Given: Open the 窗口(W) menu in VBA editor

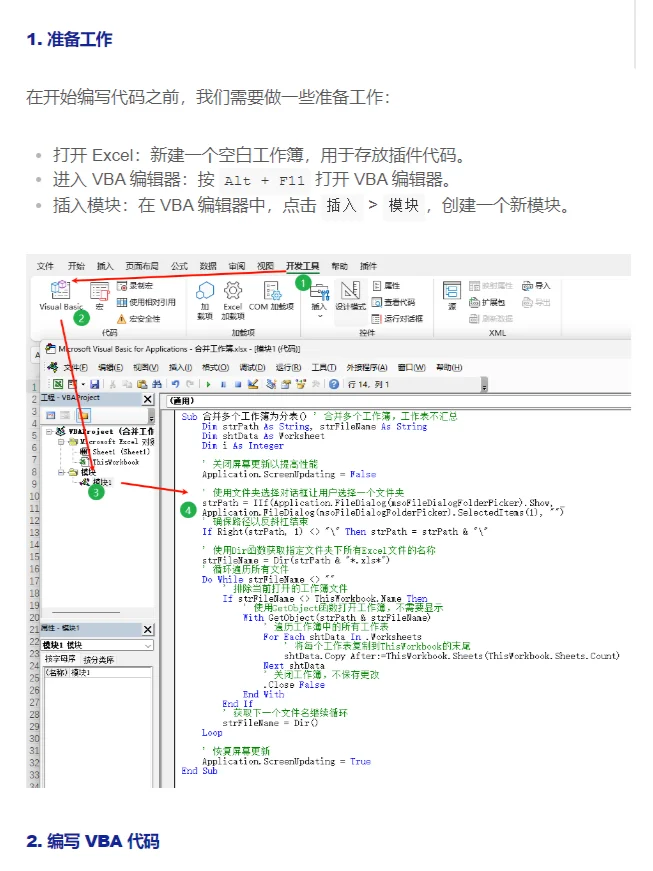Looking at the screenshot, I should (x=411, y=368).
